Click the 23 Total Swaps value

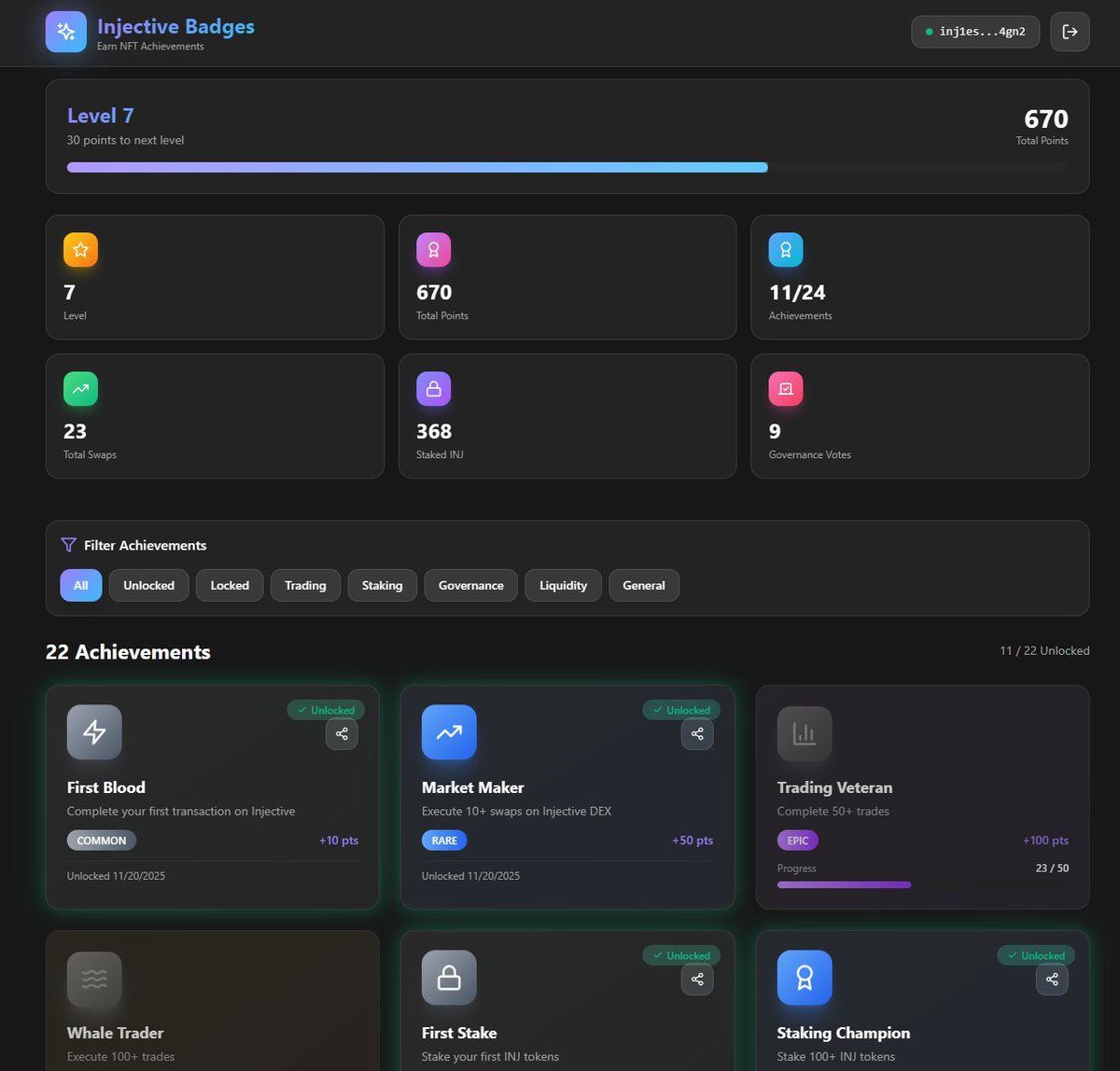75,432
